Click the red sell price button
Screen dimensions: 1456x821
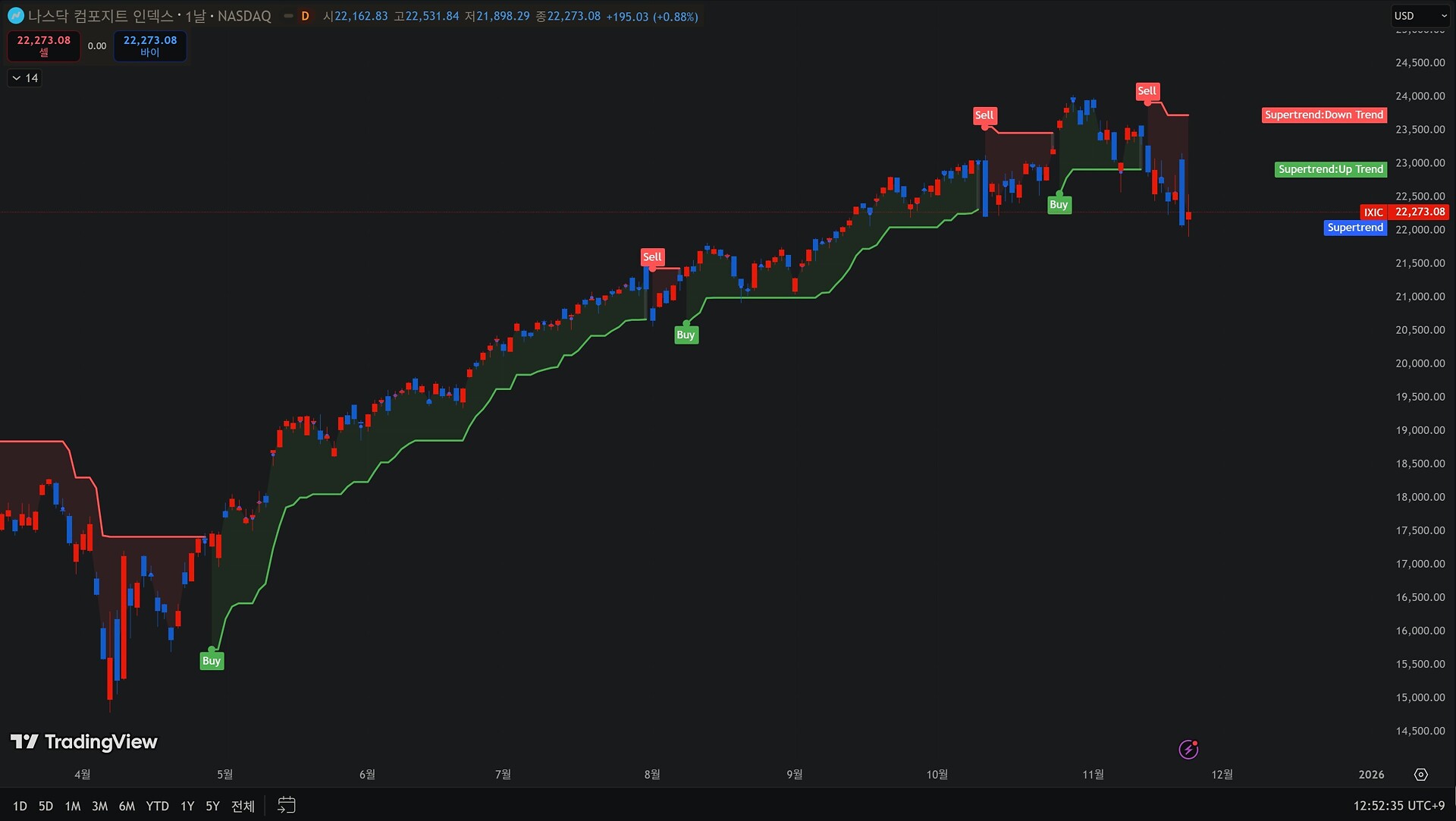44,46
